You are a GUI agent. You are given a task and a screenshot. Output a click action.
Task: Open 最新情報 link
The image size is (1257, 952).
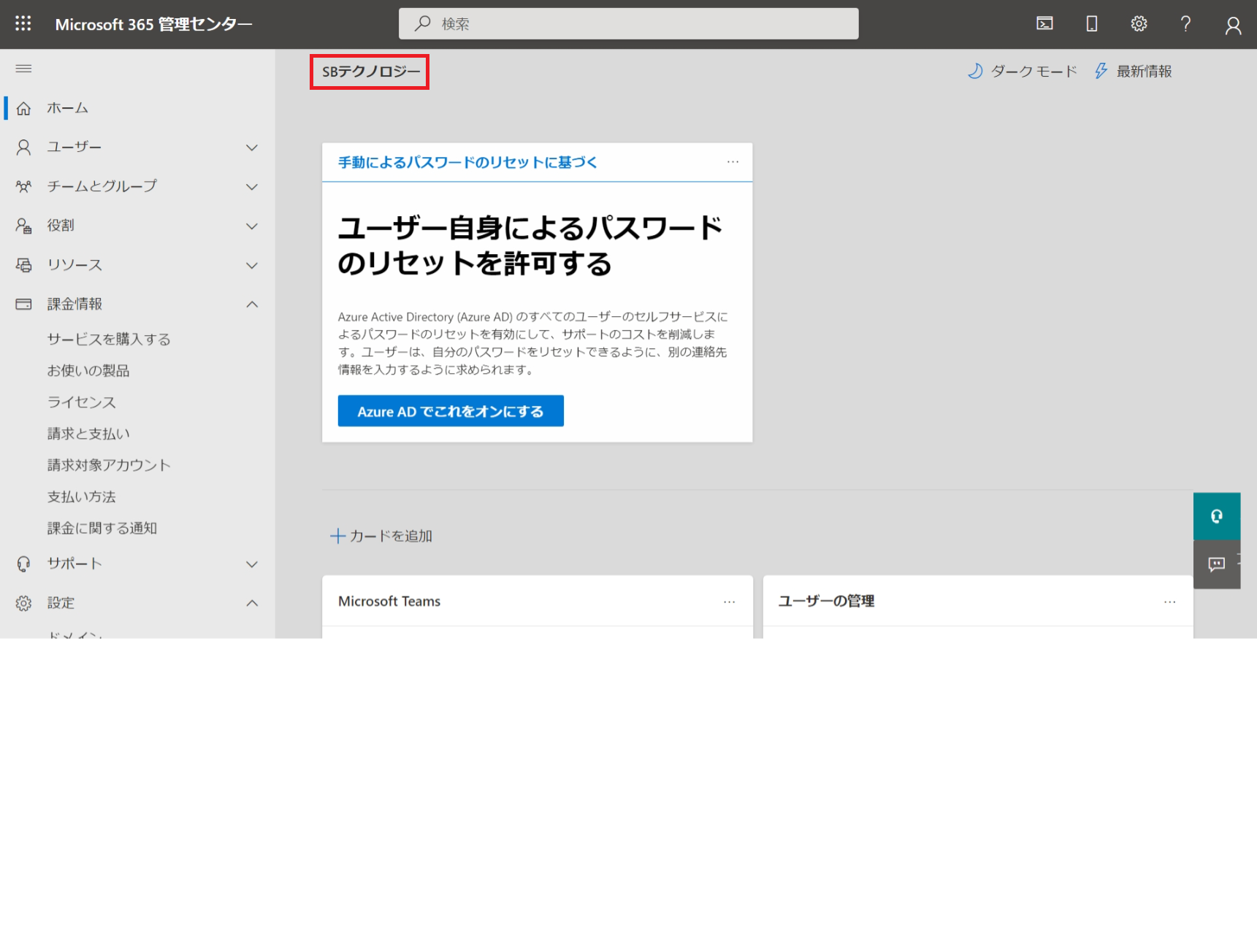[1133, 71]
